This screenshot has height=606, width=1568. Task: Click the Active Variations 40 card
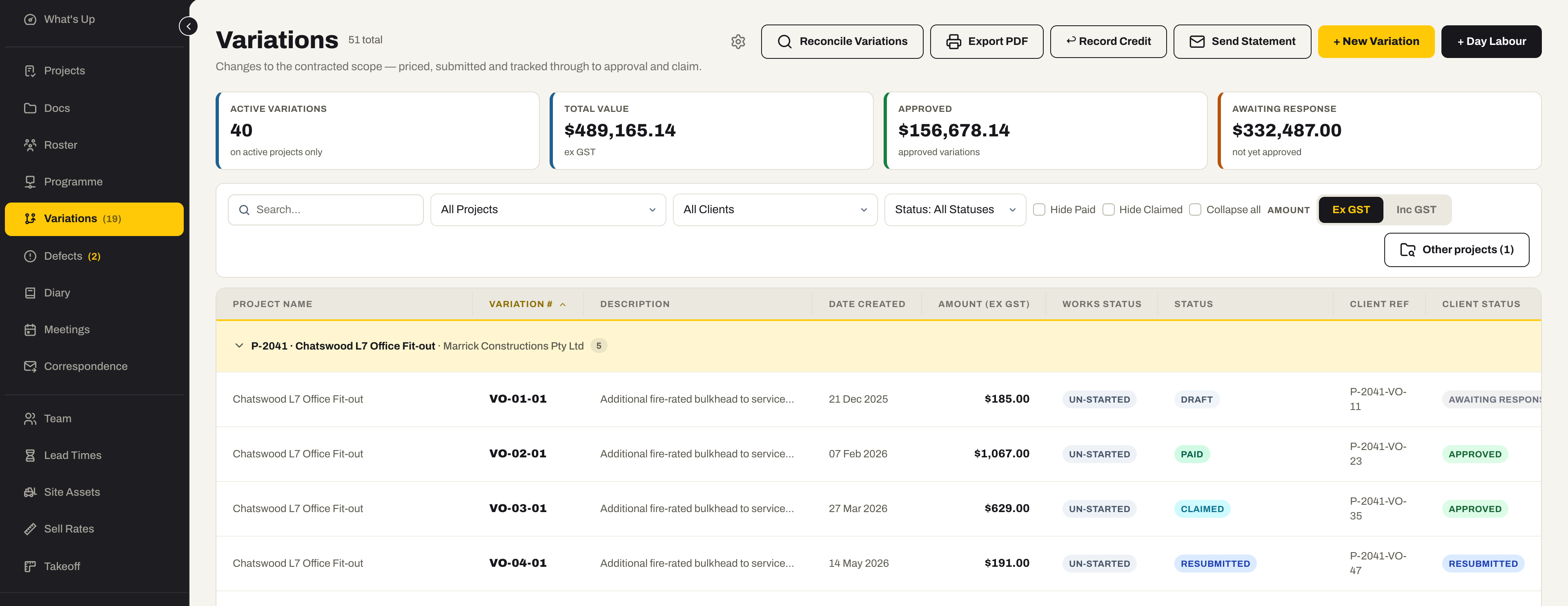tap(377, 130)
